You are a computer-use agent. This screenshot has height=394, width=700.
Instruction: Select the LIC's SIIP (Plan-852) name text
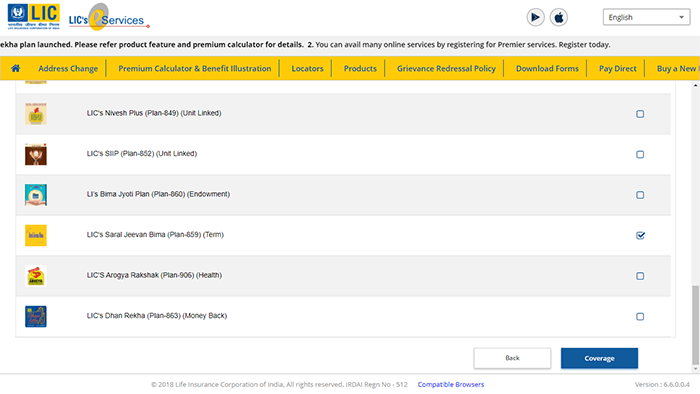pyautogui.click(x=142, y=154)
